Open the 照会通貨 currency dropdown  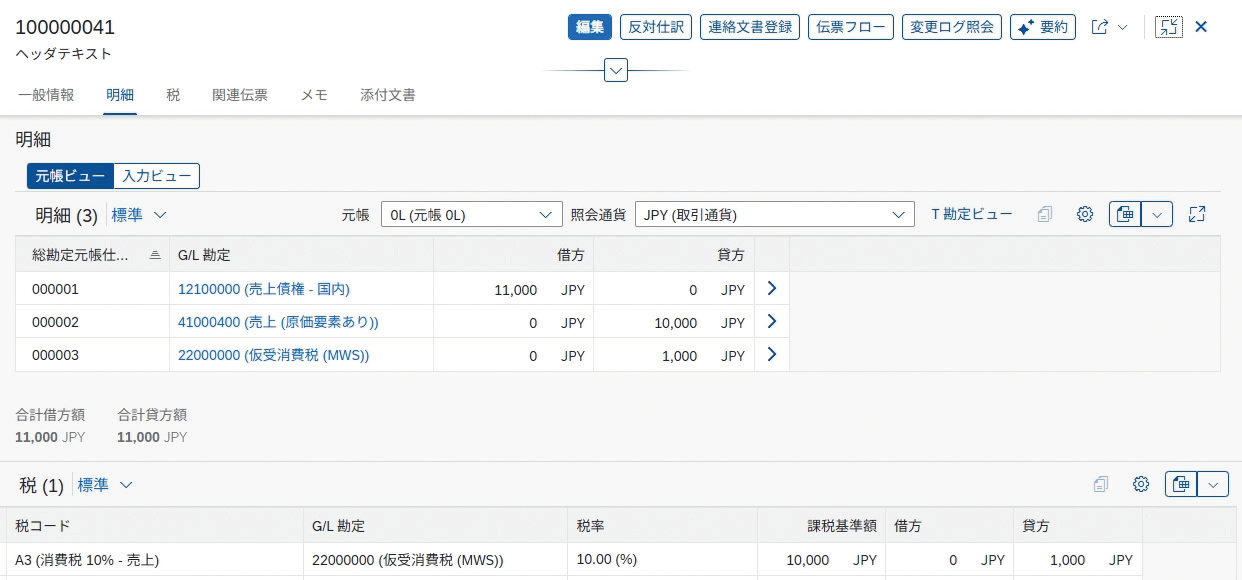774,214
